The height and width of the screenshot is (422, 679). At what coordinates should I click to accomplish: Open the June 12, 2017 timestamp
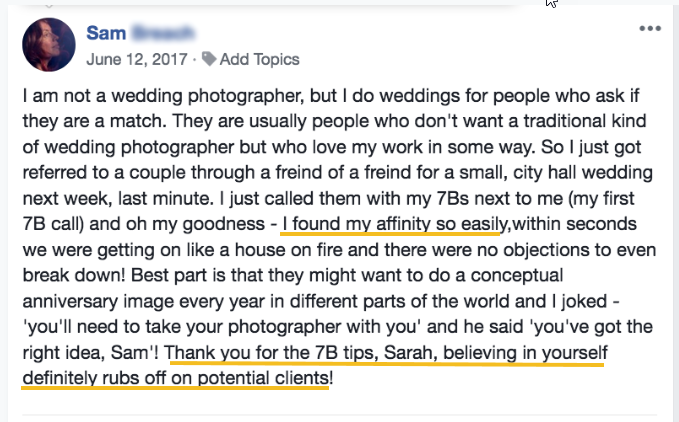coord(137,59)
